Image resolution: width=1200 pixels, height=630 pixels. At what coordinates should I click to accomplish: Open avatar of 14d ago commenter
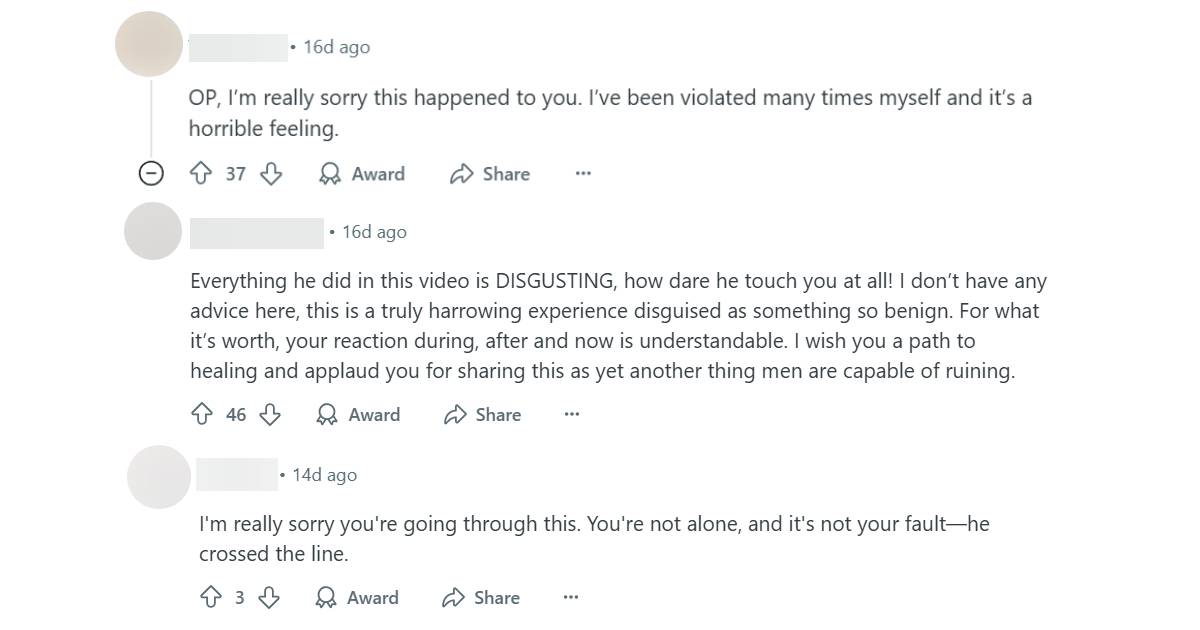click(x=159, y=476)
